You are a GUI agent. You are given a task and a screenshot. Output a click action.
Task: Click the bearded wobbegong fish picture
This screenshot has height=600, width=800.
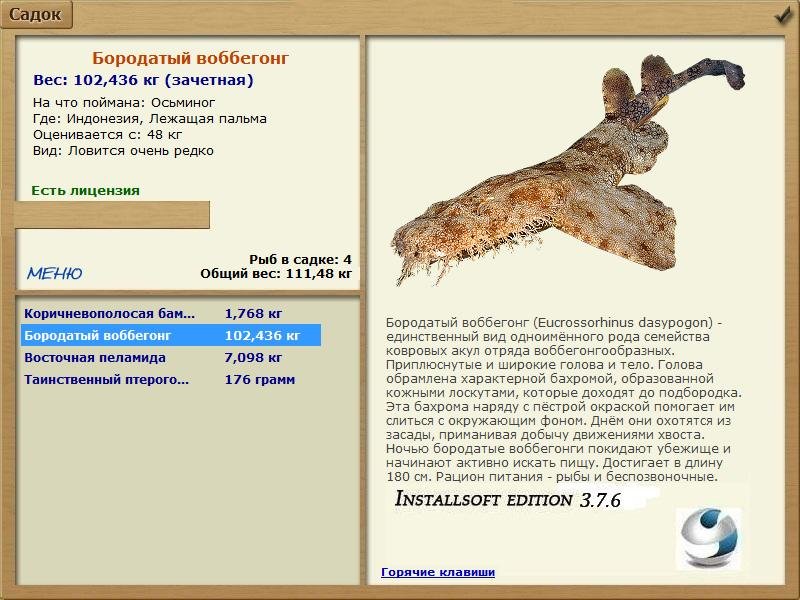[x=569, y=171]
